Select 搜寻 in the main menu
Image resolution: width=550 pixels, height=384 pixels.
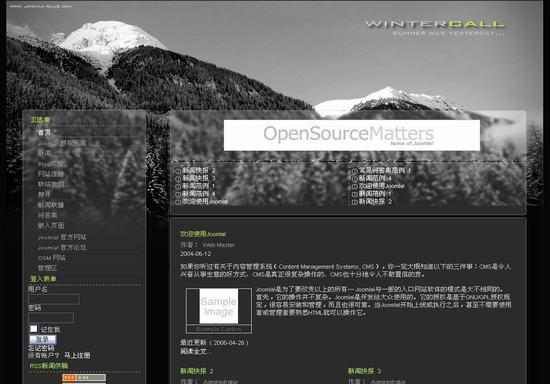pyautogui.click(x=44, y=194)
